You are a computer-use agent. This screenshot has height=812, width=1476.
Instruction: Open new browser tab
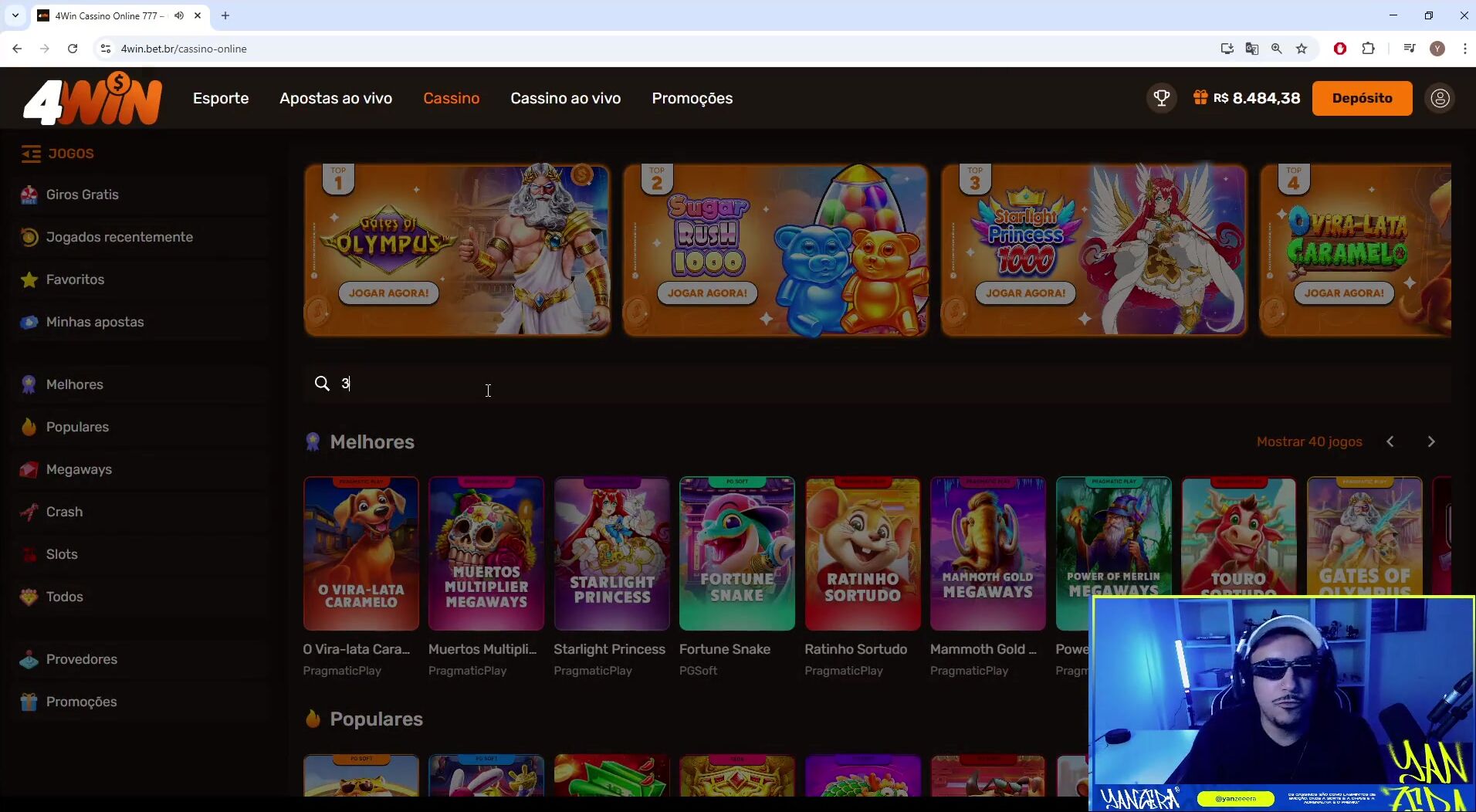coord(225,15)
